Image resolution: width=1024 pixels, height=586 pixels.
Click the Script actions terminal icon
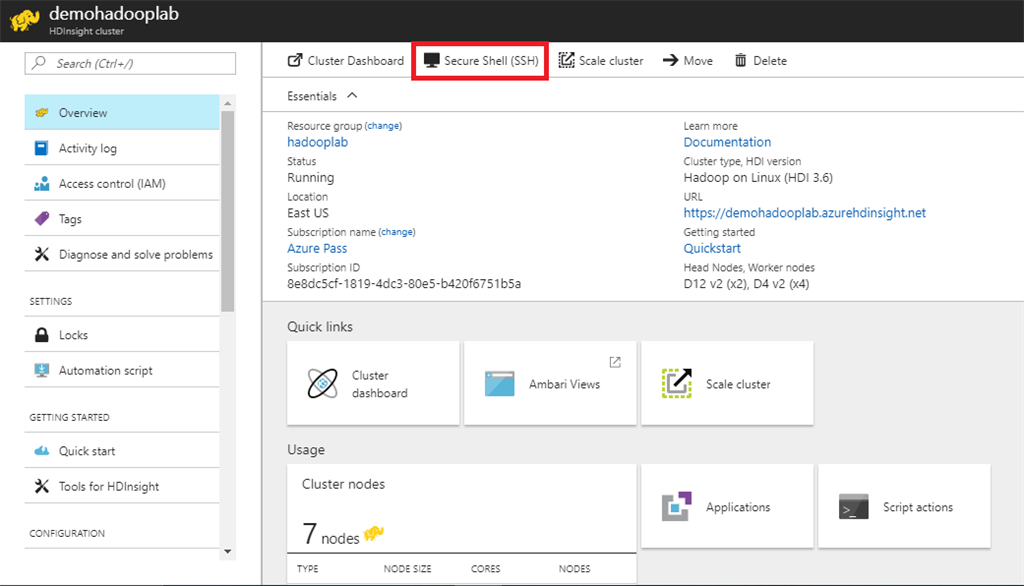click(x=854, y=507)
